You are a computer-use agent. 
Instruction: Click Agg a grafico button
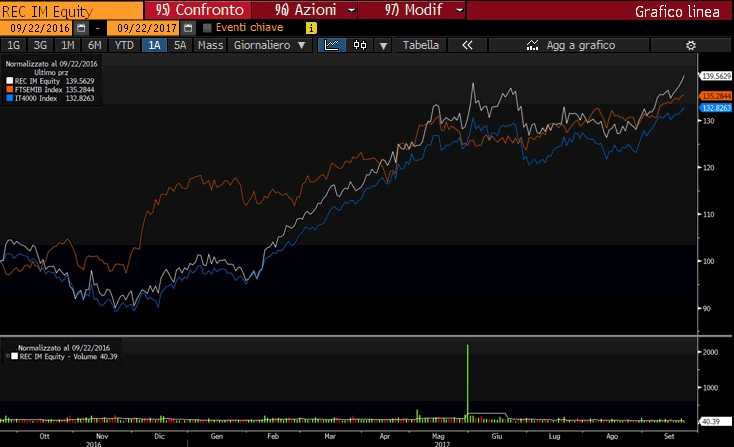tap(570, 45)
